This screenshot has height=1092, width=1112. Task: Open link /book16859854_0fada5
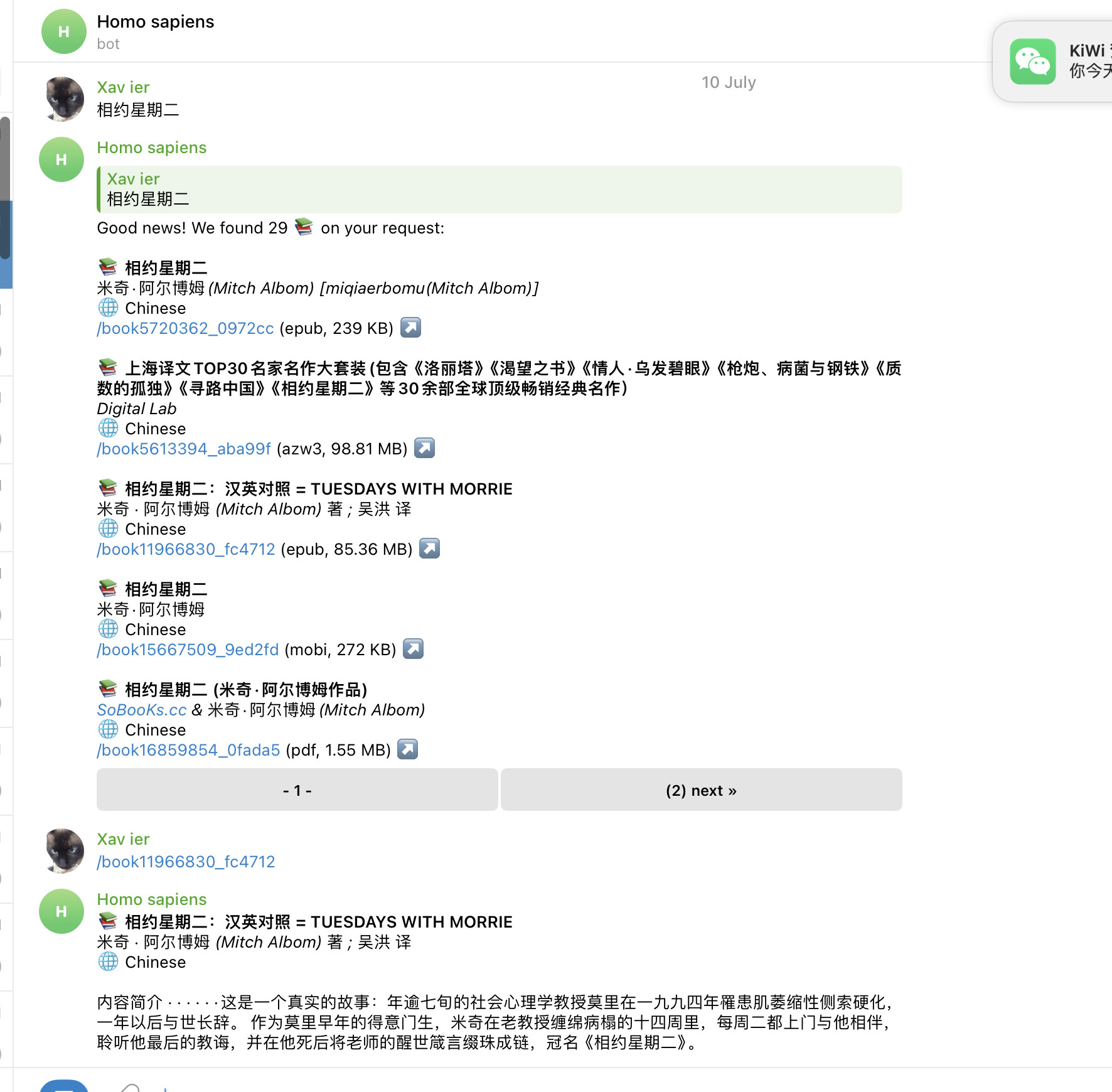pos(188,750)
